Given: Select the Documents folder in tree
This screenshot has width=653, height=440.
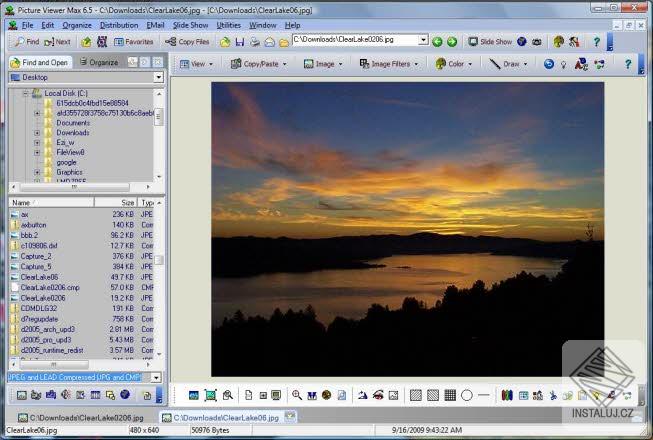Looking at the screenshot, I should pyautogui.click(x=73, y=123).
